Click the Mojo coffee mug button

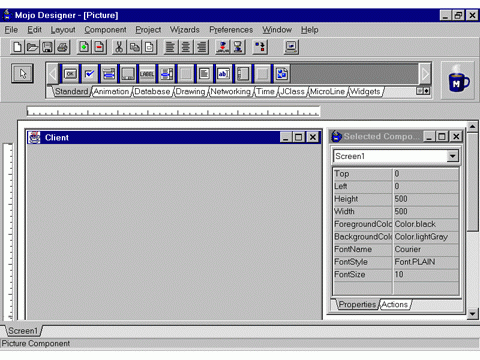click(x=458, y=80)
